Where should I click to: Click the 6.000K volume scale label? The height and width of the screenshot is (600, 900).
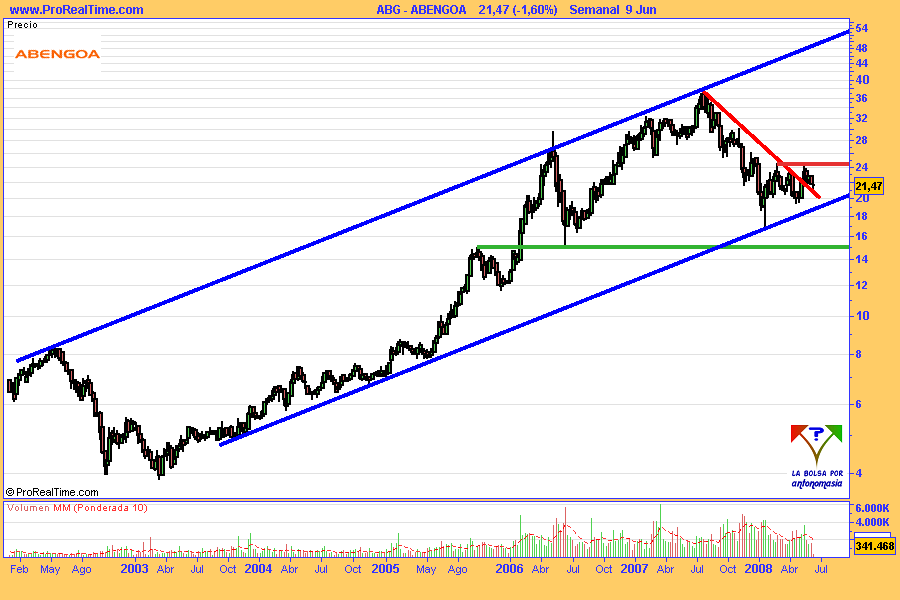pos(872,508)
